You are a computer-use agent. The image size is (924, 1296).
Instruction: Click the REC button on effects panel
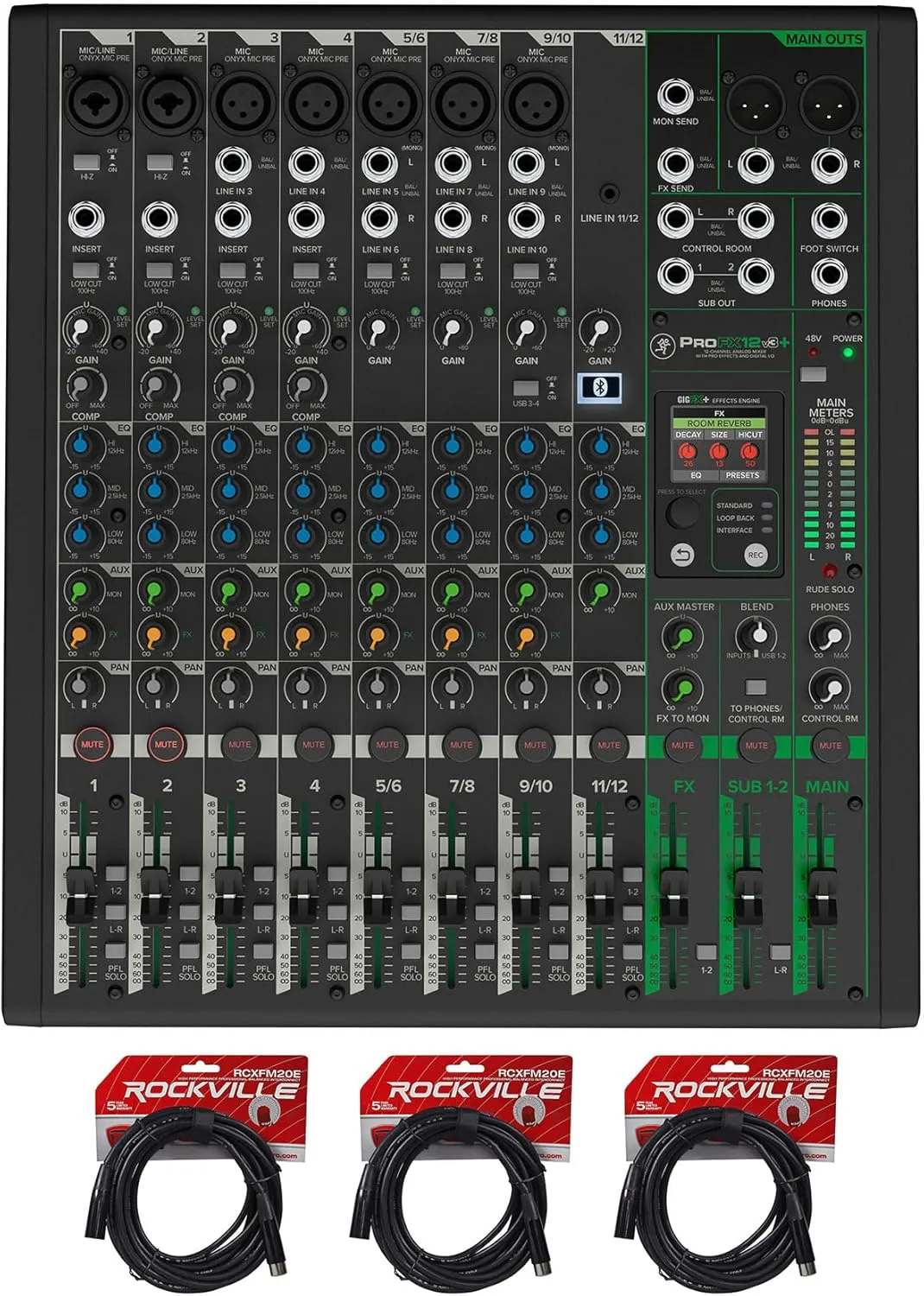pyautogui.click(x=756, y=555)
